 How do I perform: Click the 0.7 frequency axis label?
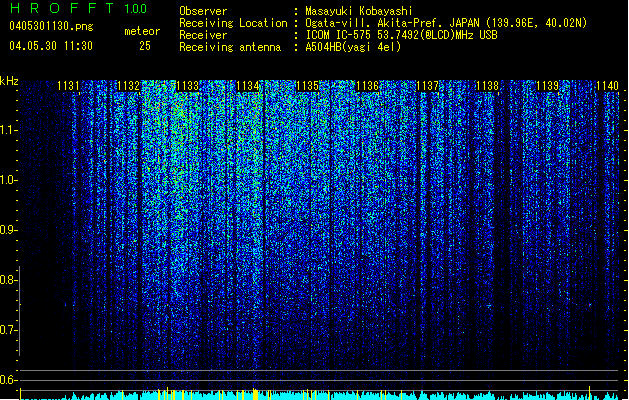pyautogui.click(x=8, y=330)
